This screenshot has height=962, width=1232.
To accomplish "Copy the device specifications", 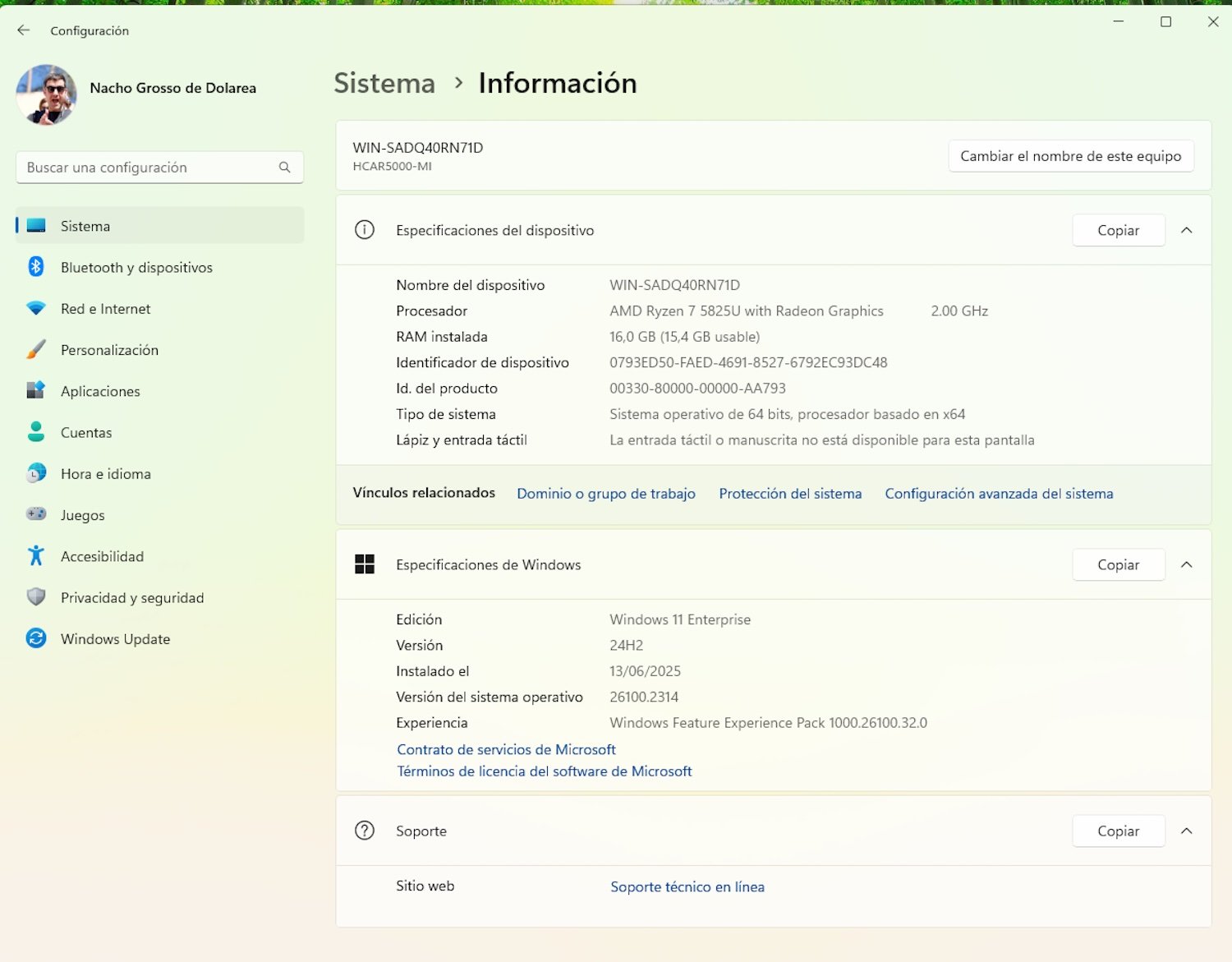I will (x=1118, y=230).
